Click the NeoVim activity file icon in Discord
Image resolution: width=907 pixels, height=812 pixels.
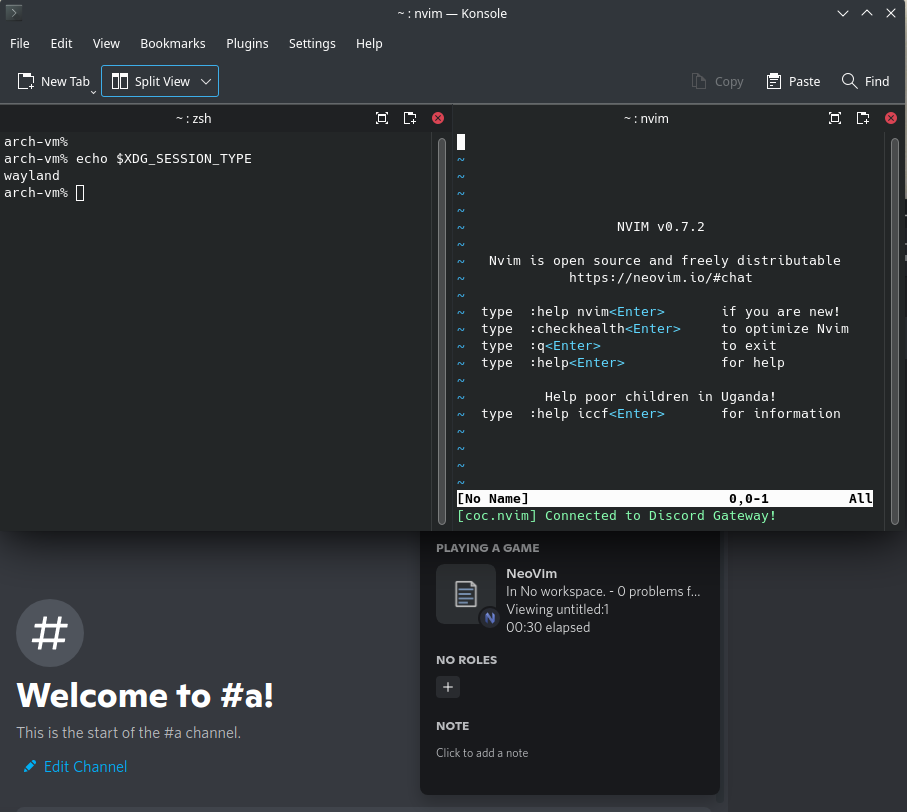466,594
